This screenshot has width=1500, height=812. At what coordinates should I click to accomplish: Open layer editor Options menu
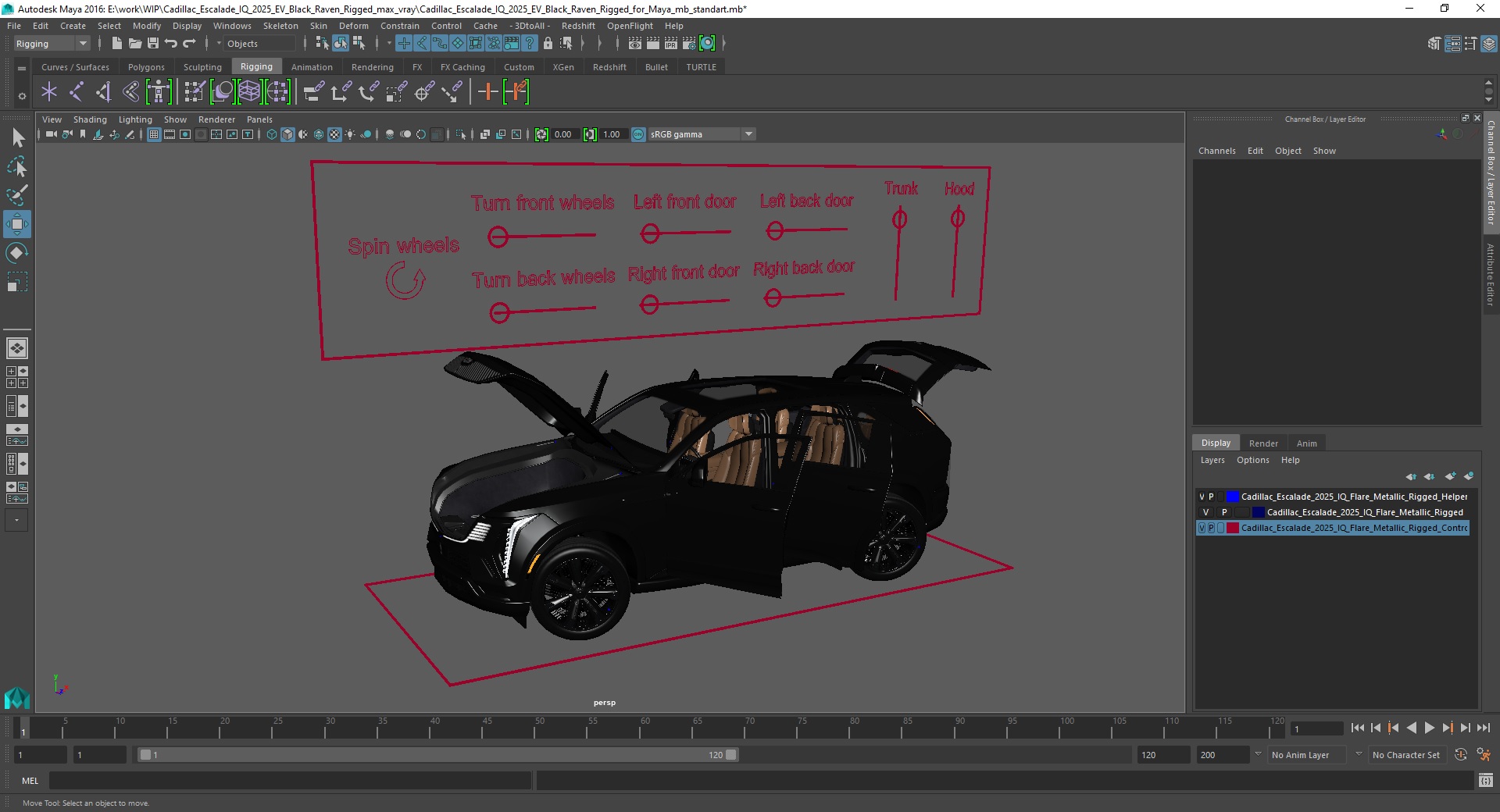[x=1252, y=460]
